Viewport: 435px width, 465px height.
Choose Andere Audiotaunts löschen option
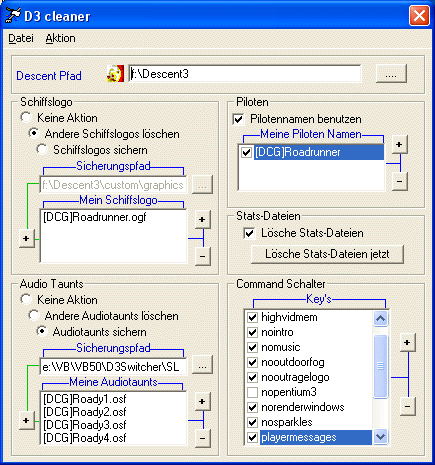point(33,315)
